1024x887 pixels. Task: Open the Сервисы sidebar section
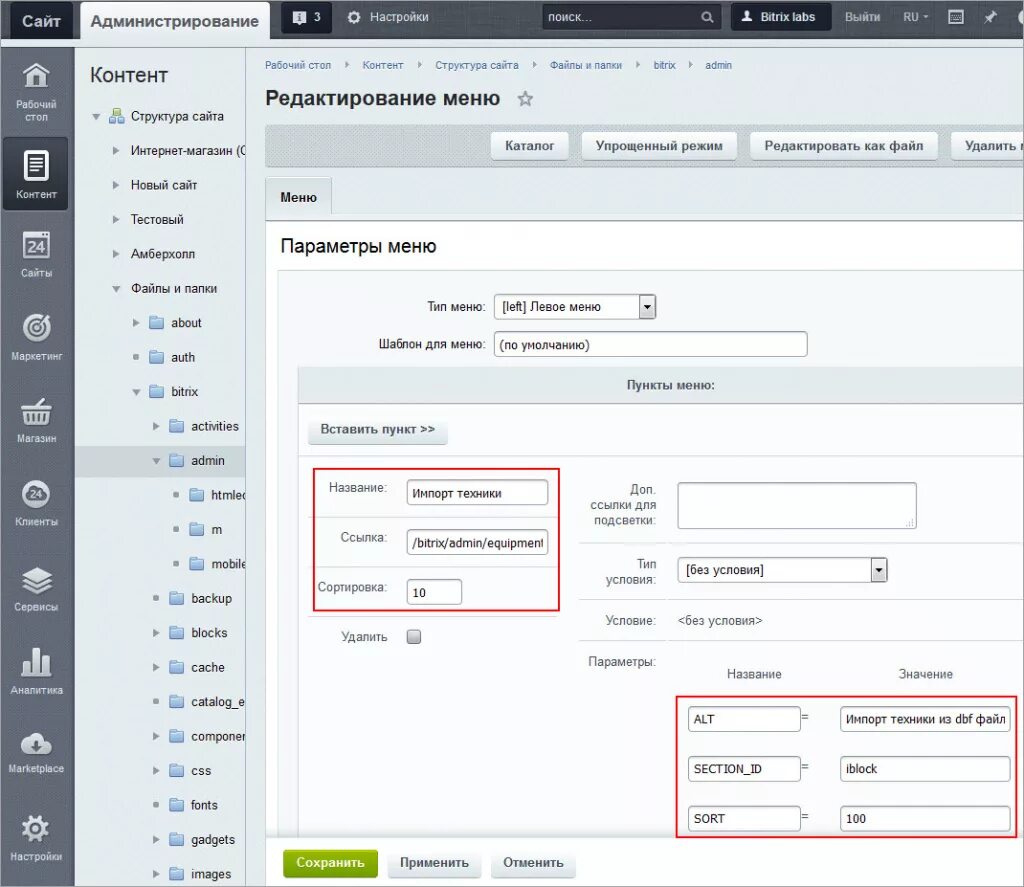[36, 588]
